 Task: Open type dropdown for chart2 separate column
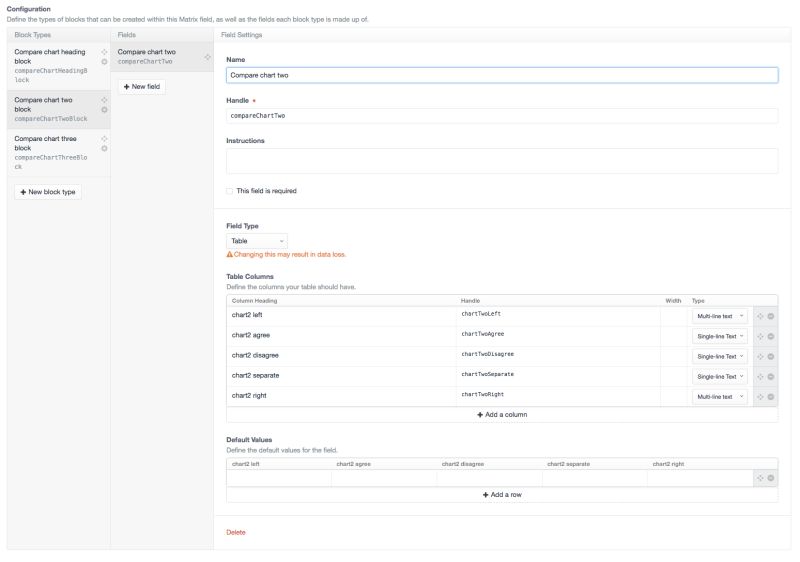tap(719, 376)
